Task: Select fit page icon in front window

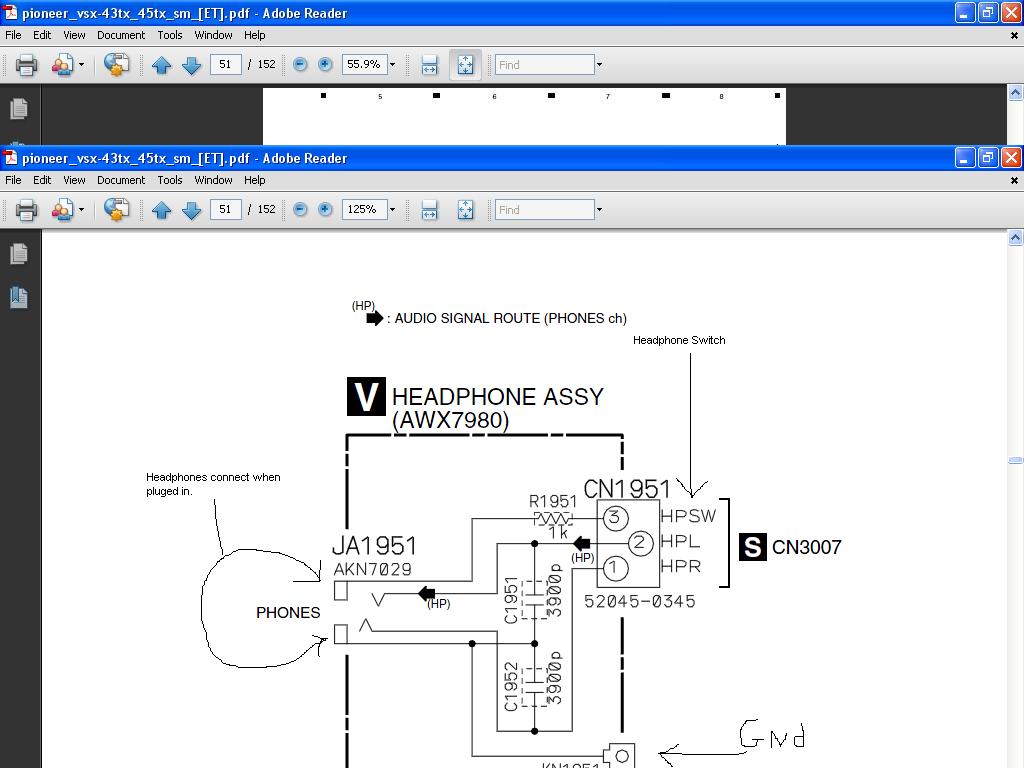Action: pyautogui.click(x=466, y=210)
